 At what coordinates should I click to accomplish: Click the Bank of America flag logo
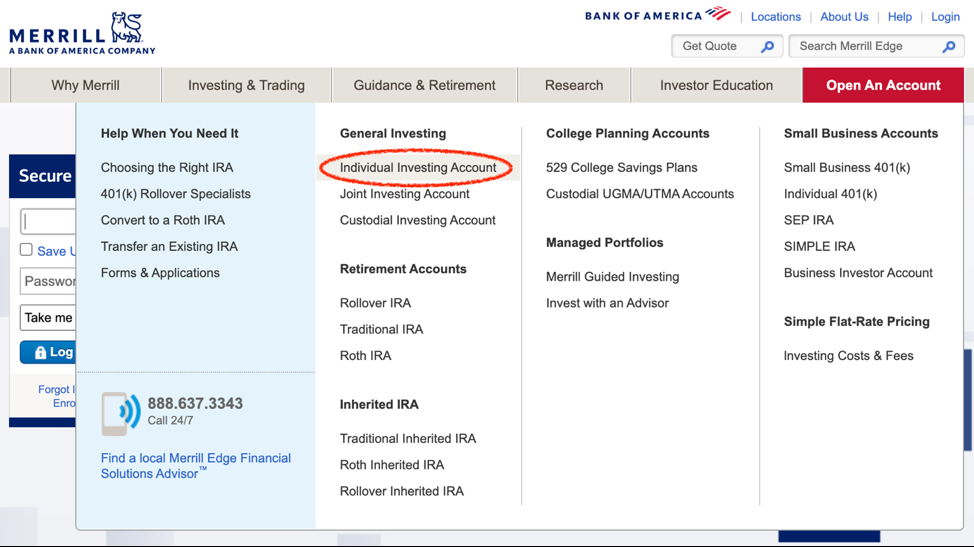tap(719, 13)
